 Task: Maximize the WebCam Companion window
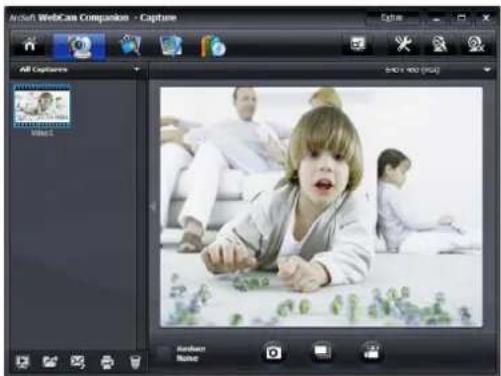click(461, 18)
